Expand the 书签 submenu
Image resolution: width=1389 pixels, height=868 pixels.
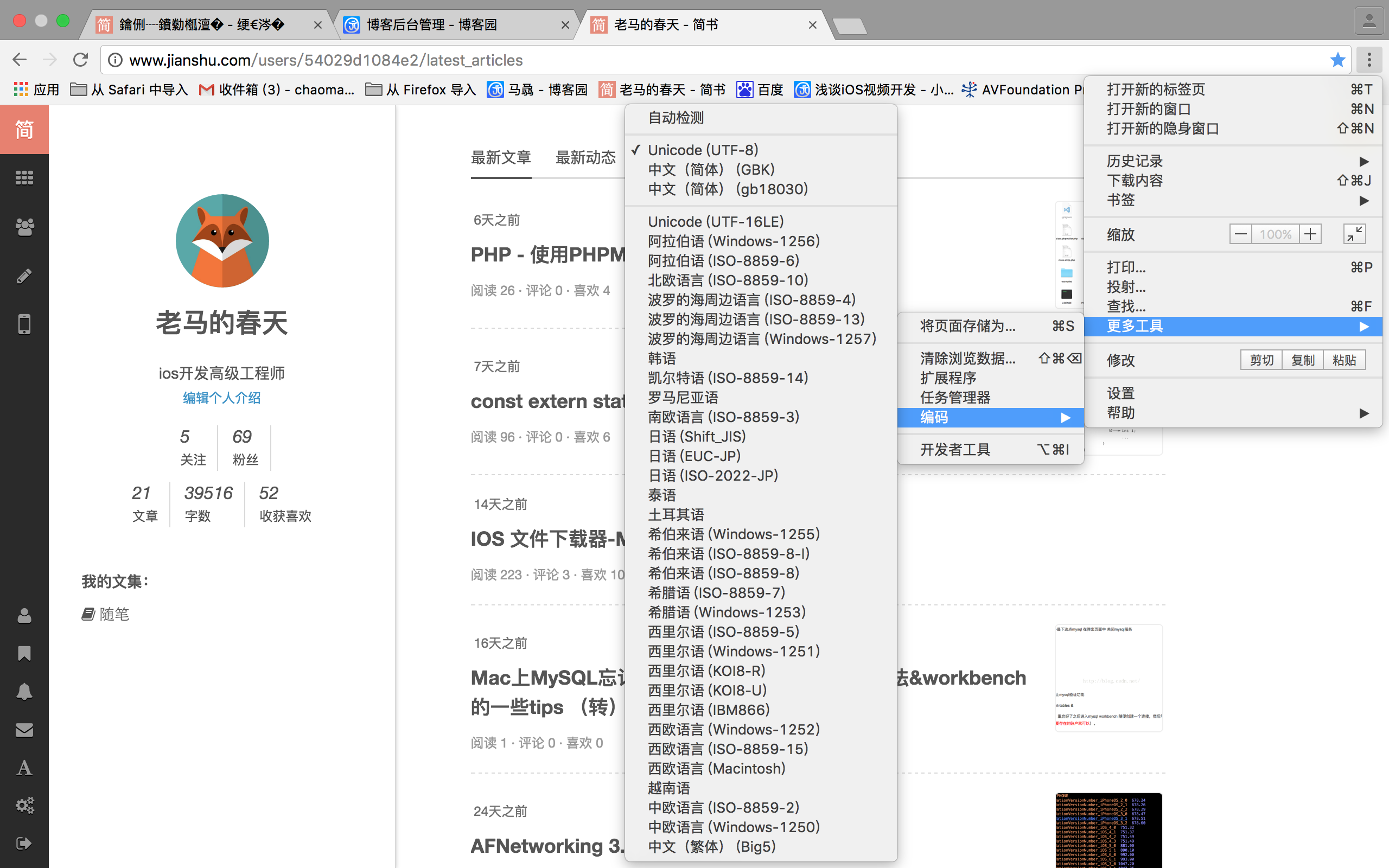click(x=1233, y=200)
